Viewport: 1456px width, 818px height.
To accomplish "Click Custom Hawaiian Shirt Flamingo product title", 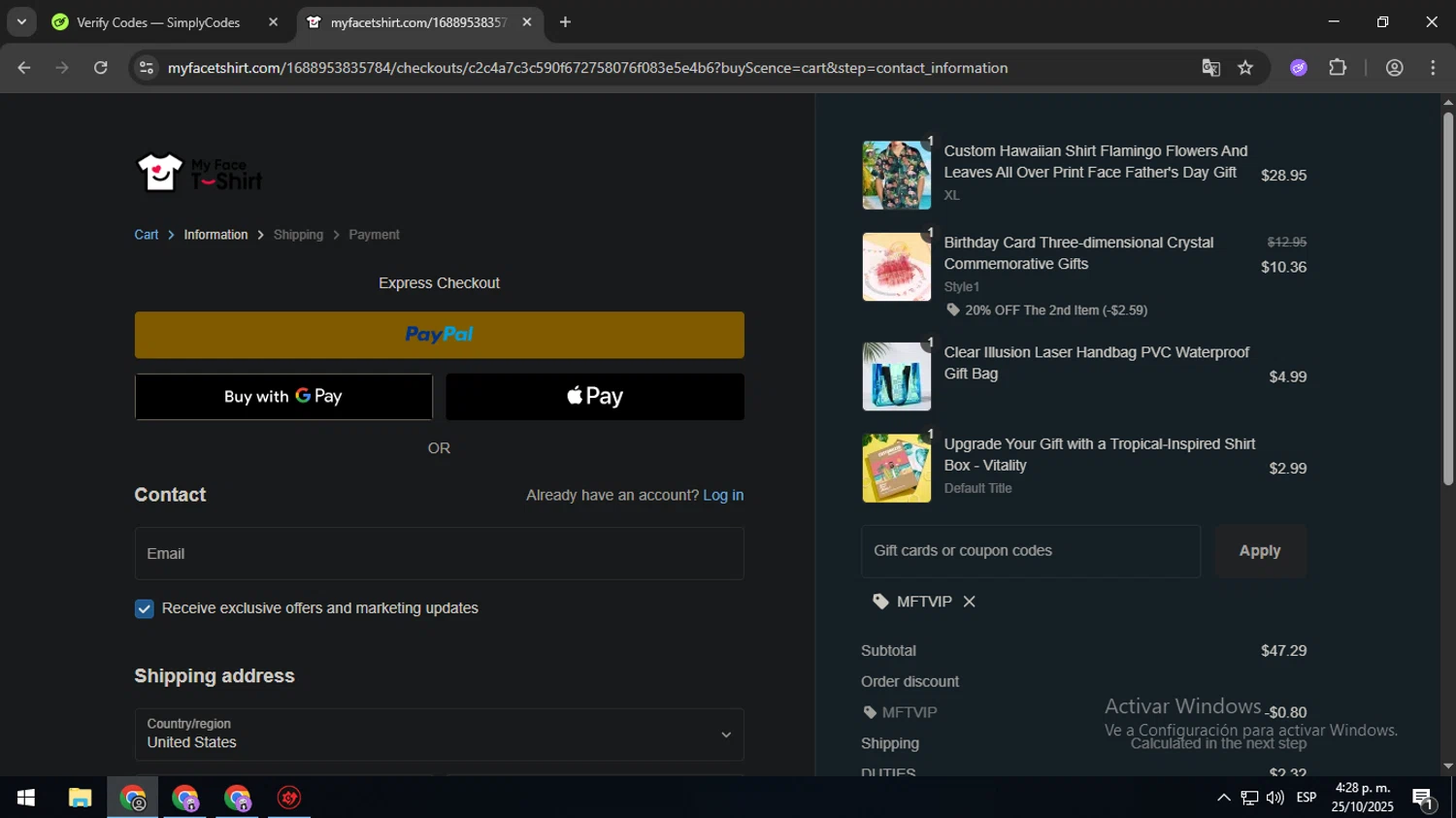I will pos(1095,161).
